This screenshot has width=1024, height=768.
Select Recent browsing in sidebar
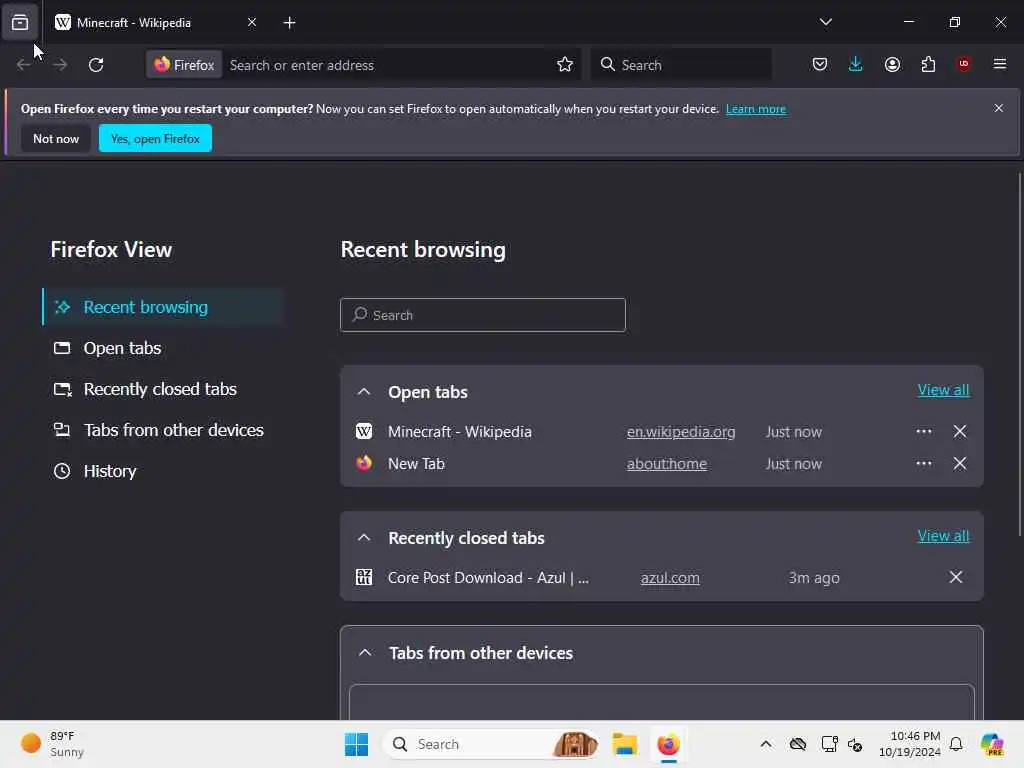163,307
